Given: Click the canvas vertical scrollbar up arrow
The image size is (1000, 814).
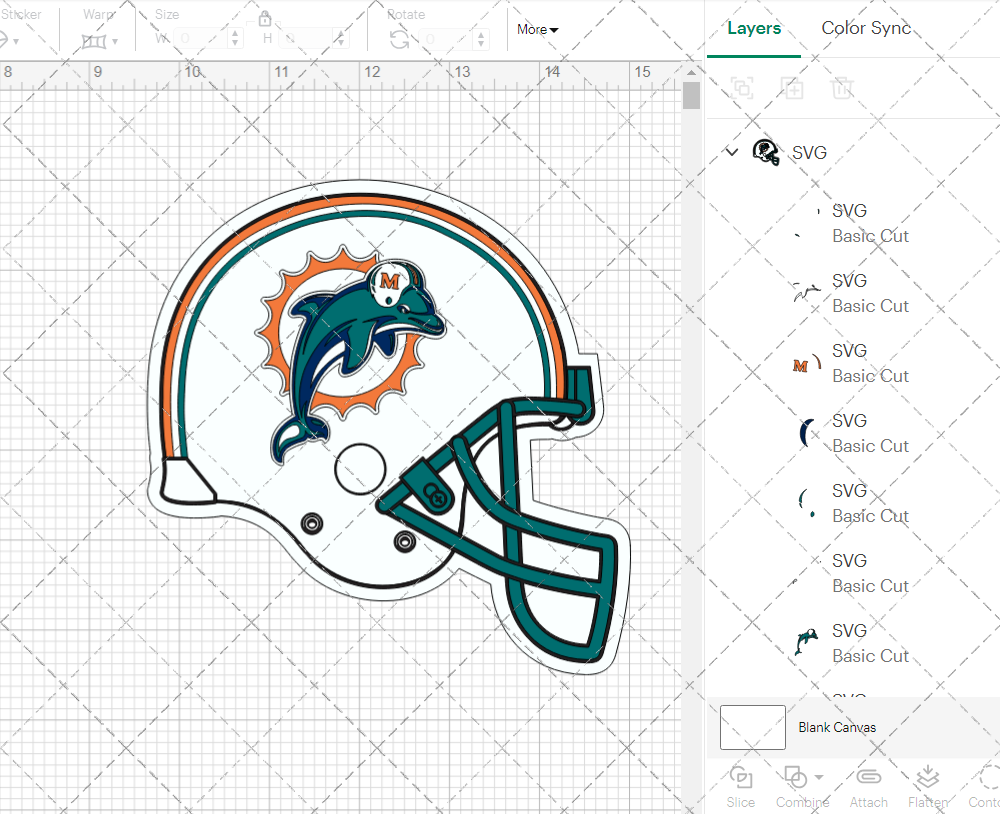Looking at the screenshot, I should click(691, 72).
